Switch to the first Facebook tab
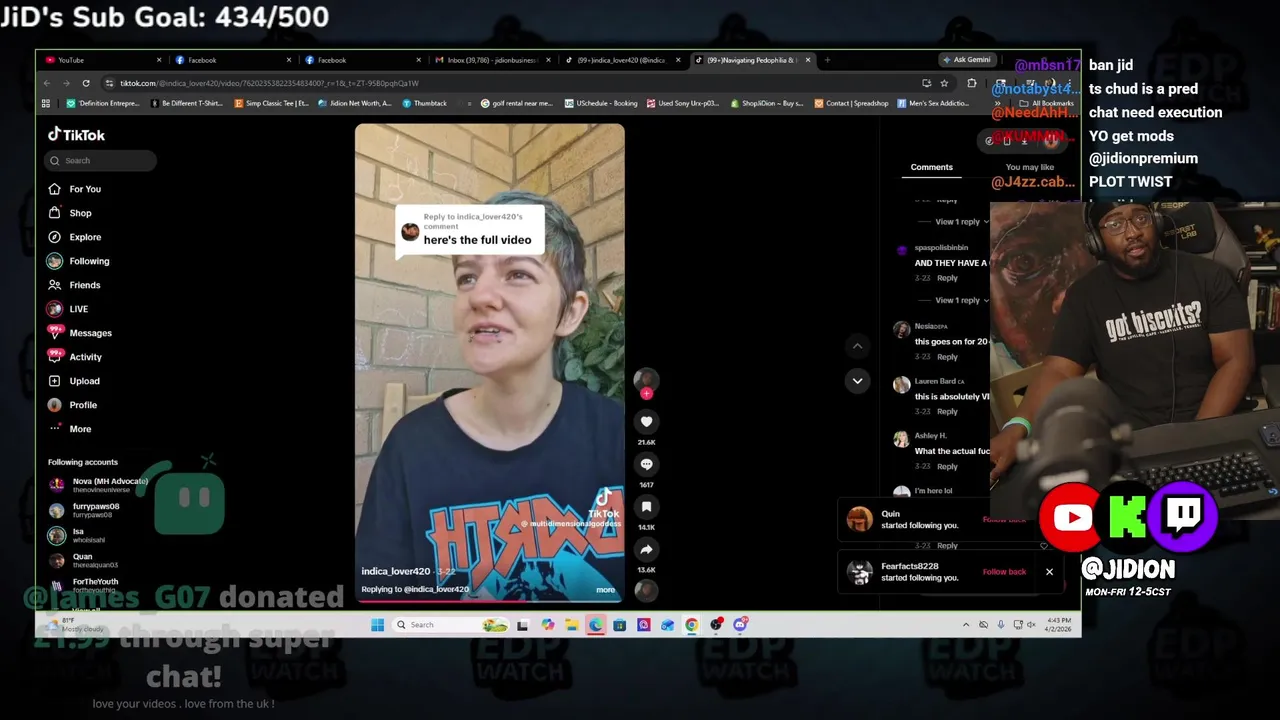 pyautogui.click(x=233, y=60)
